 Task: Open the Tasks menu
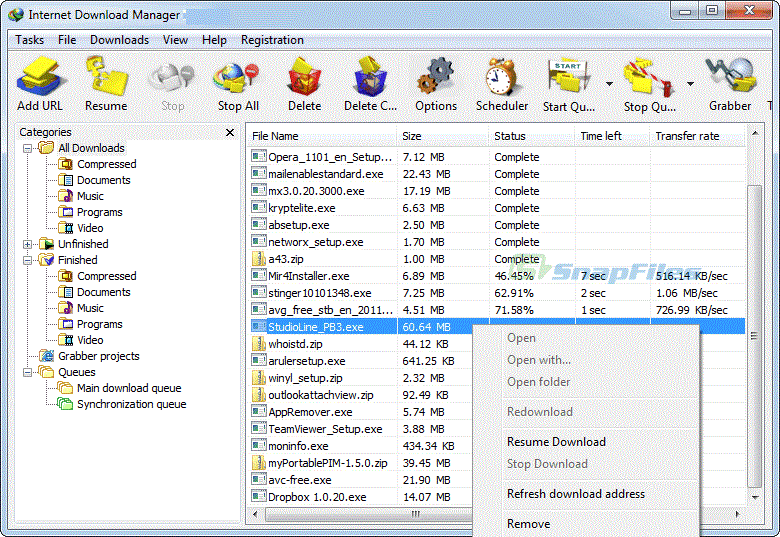[29, 40]
